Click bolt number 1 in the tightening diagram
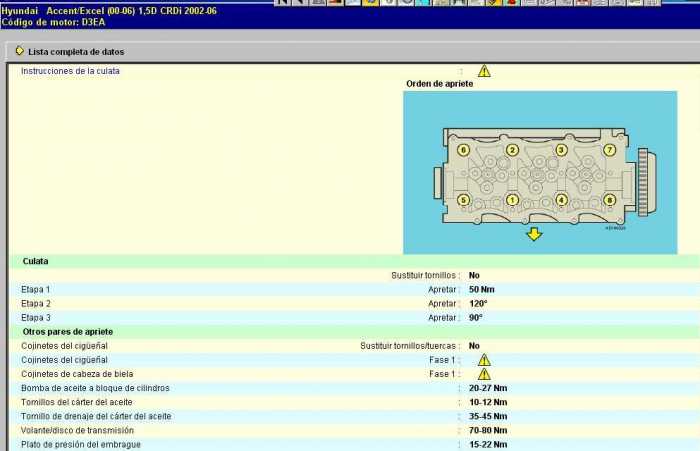Image resolution: width=700 pixels, height=451 pixels. coord(512,200)
